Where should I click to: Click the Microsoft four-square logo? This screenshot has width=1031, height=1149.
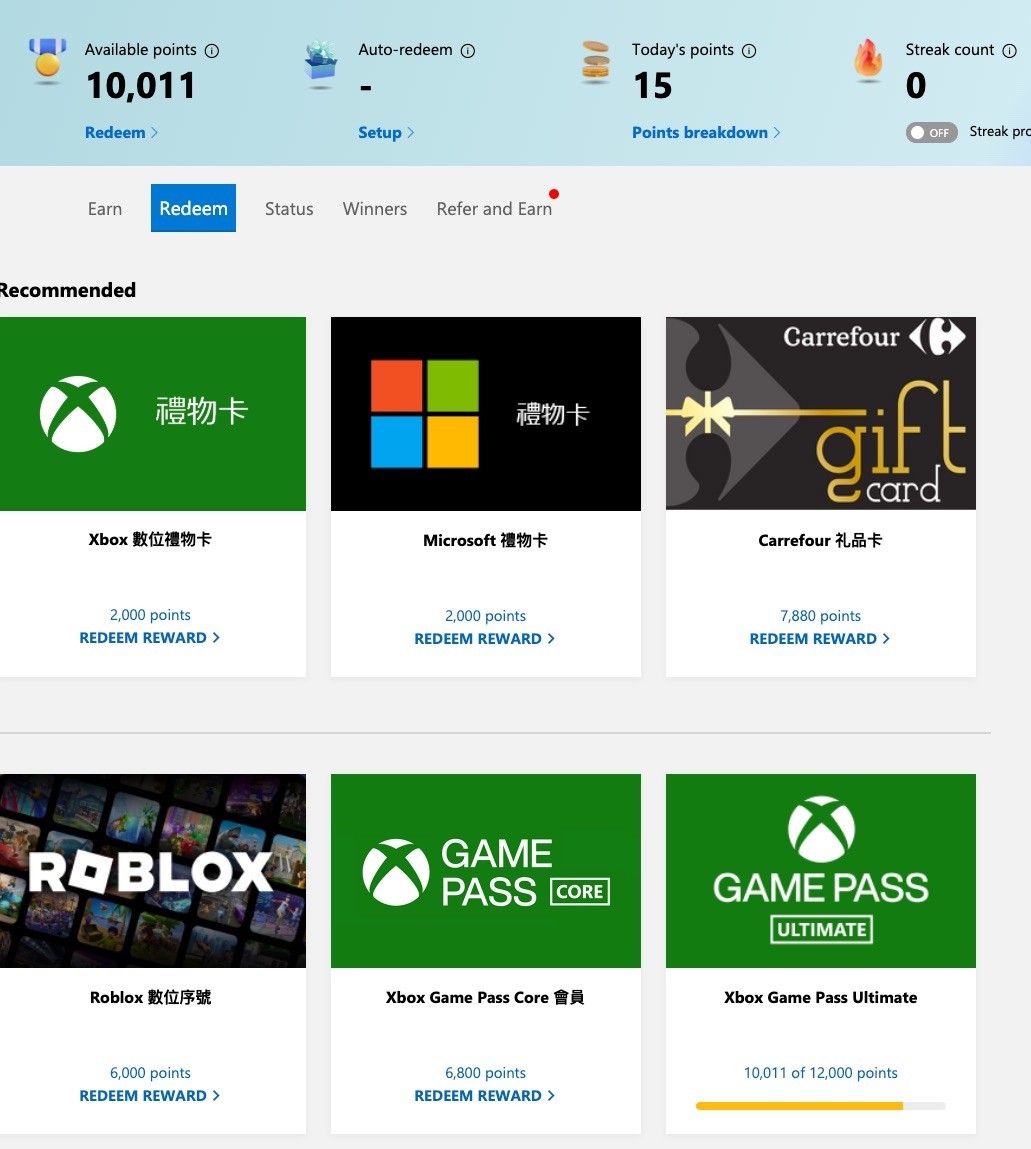pyautogui.click(x=425, y=414)
